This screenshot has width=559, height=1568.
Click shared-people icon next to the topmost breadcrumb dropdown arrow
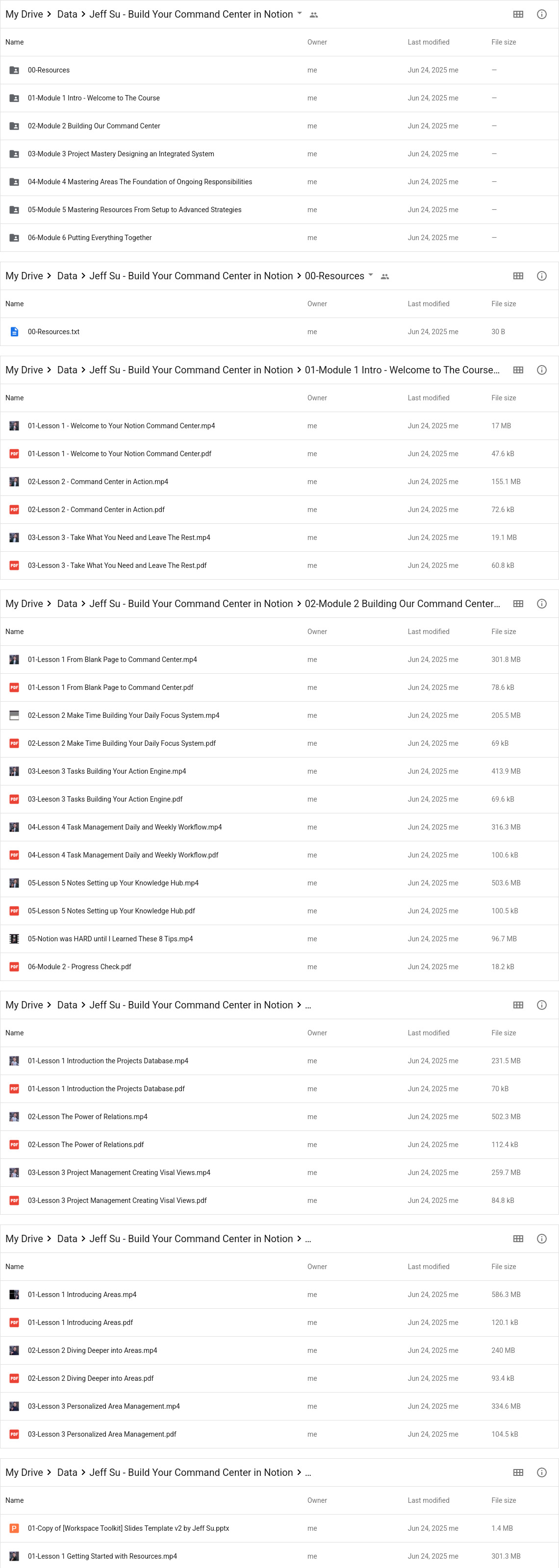(x=314, y=15)
